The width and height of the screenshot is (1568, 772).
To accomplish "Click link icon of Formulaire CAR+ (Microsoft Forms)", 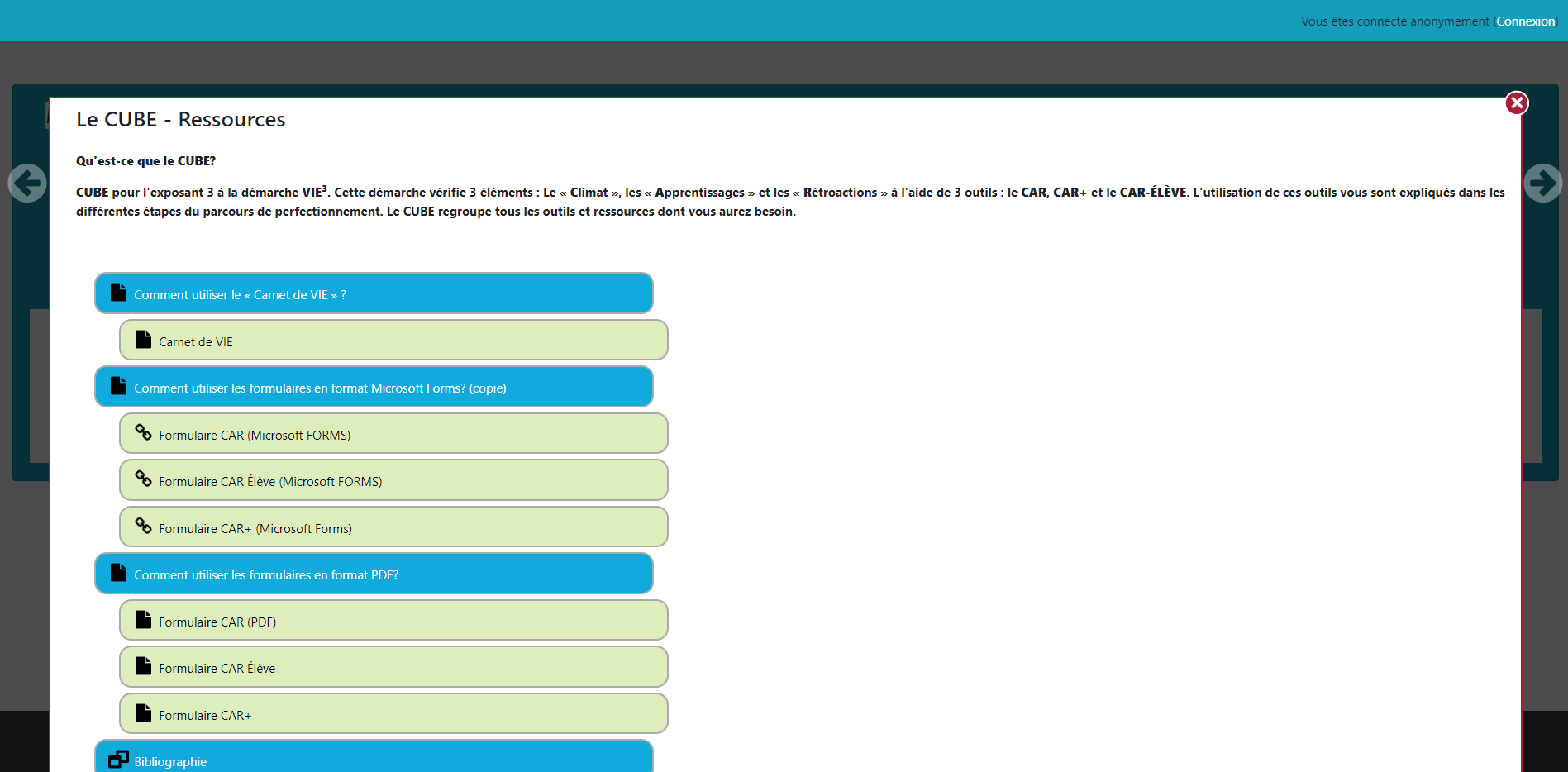I will tap(143, 526).
